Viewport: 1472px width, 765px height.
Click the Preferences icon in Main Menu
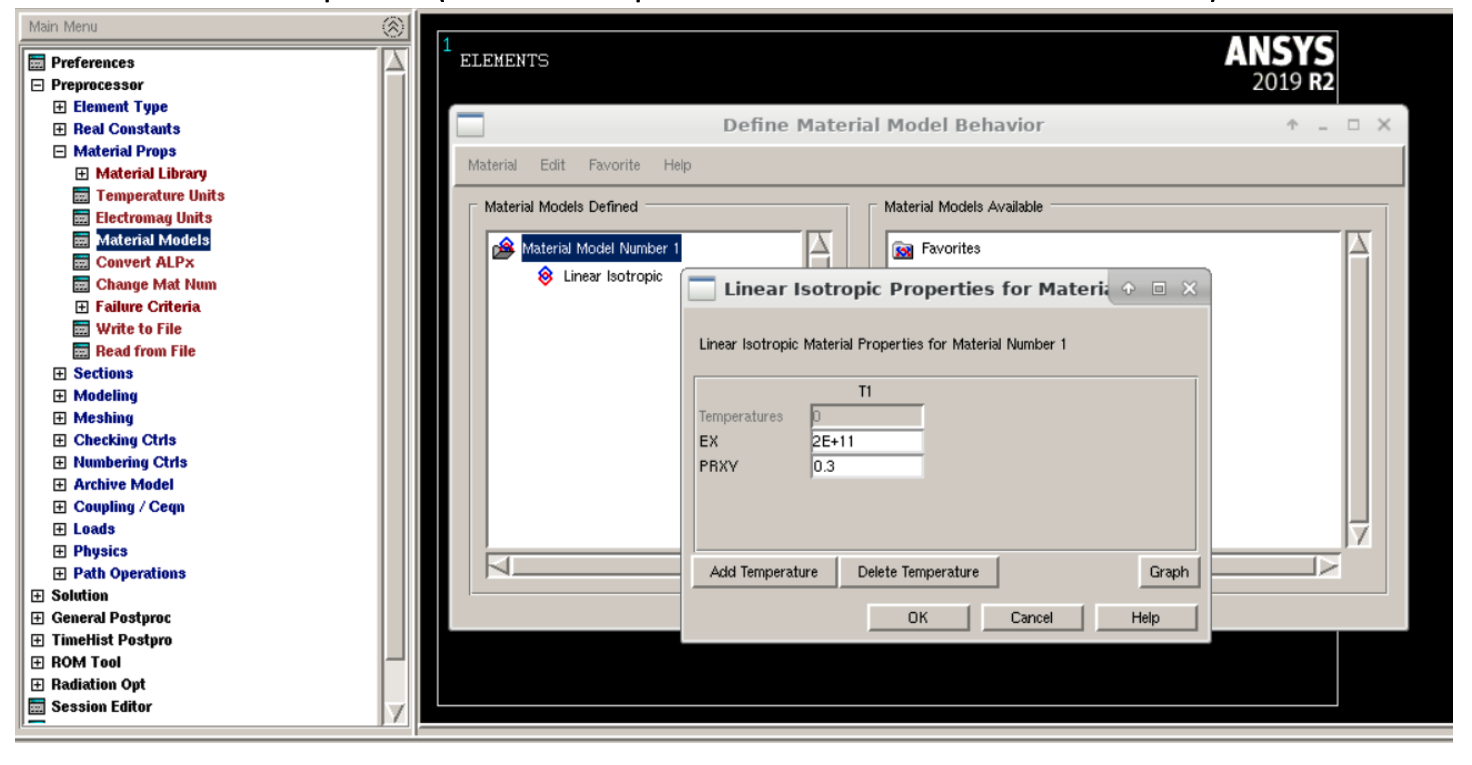[x=38, y=62]
